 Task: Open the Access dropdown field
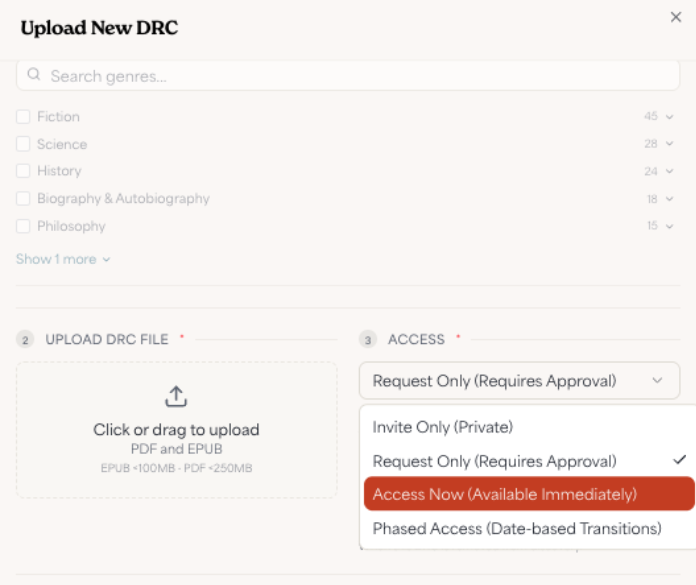coord(519,381)
